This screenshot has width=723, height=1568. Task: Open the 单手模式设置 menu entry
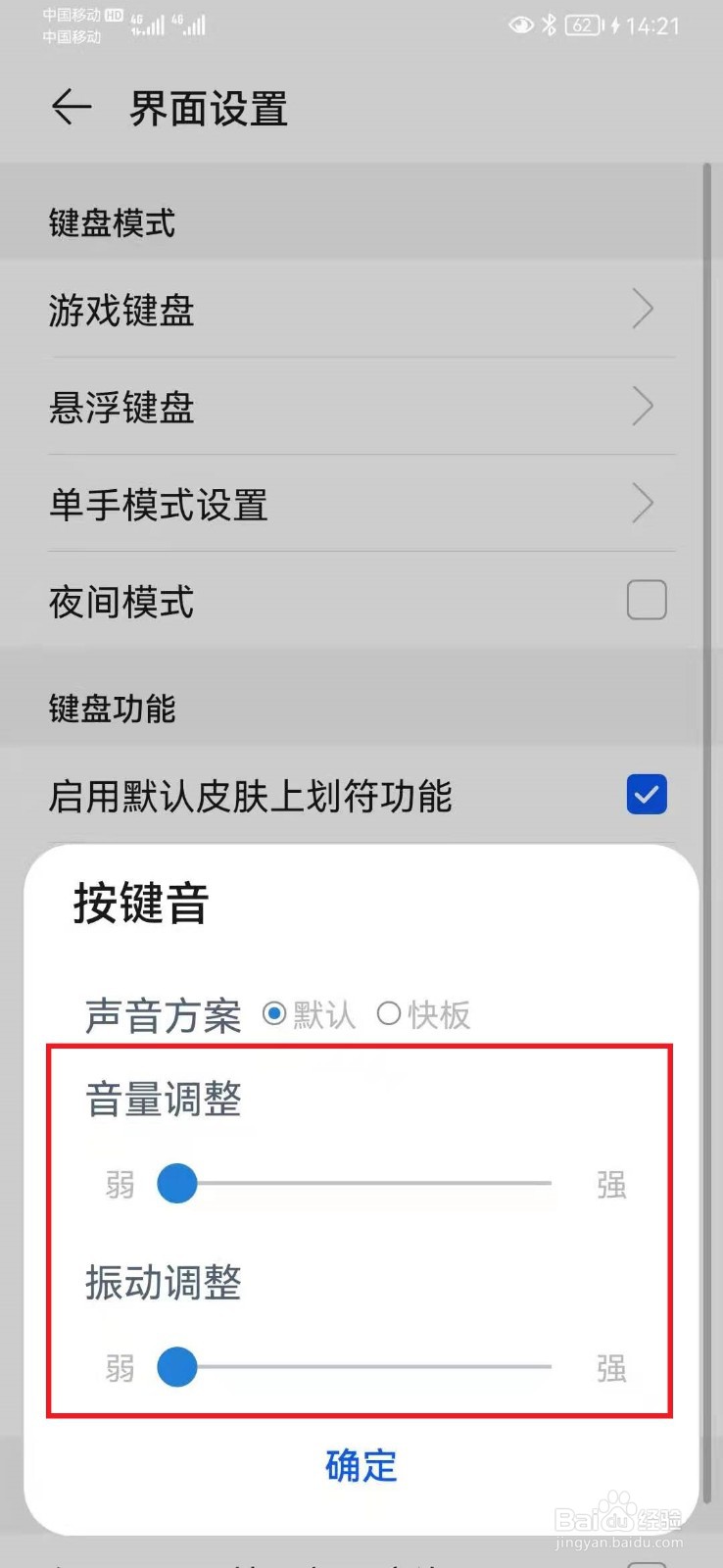click(361, 504)
